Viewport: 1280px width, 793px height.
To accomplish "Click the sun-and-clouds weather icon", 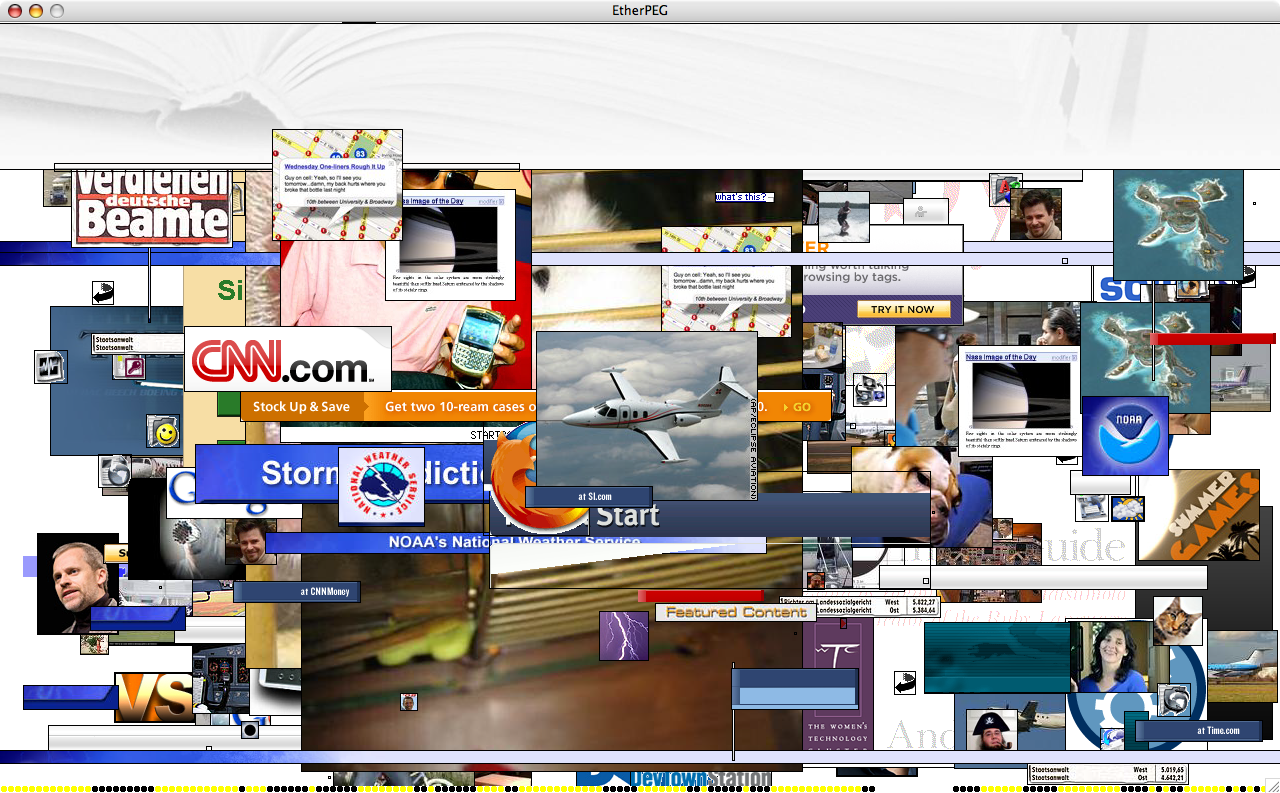I will 1128,509.
